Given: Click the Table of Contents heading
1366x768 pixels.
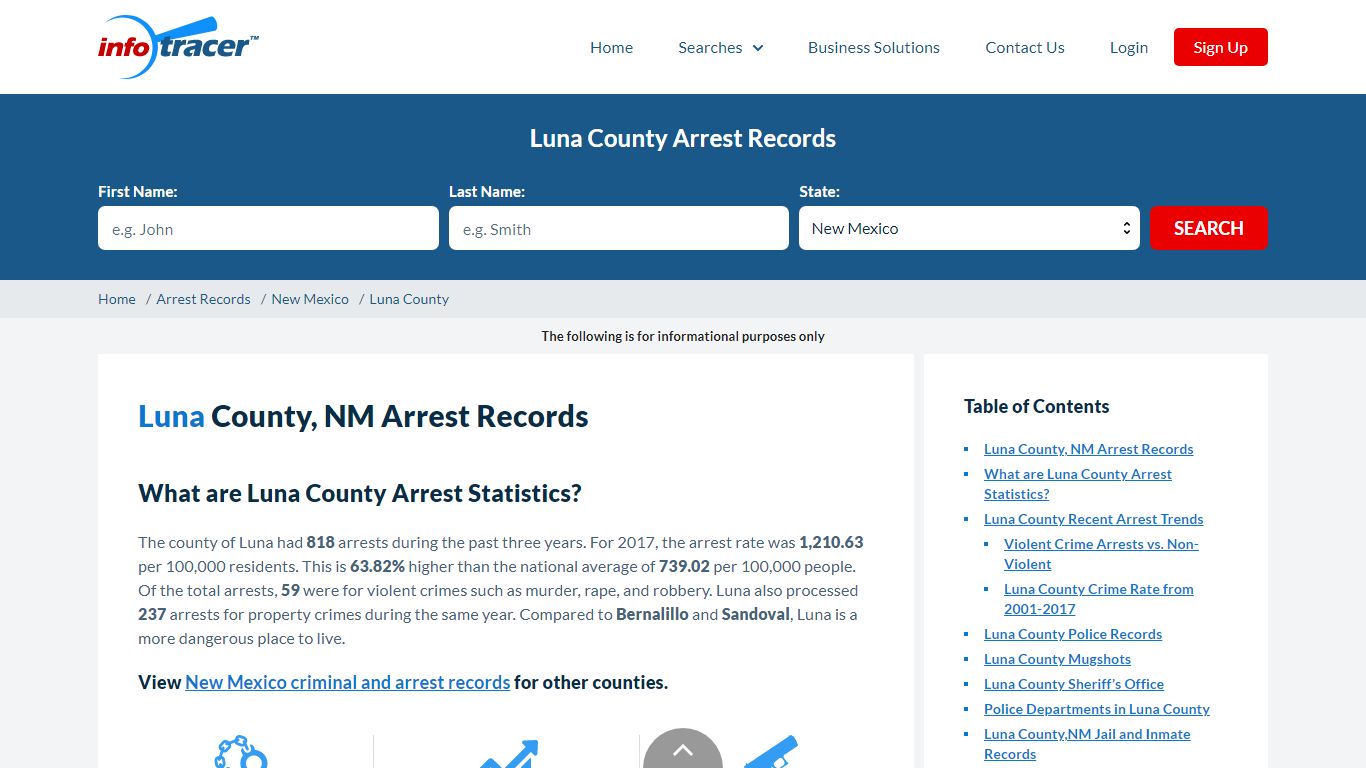Looking at the screenshot, I should 1036,406.
